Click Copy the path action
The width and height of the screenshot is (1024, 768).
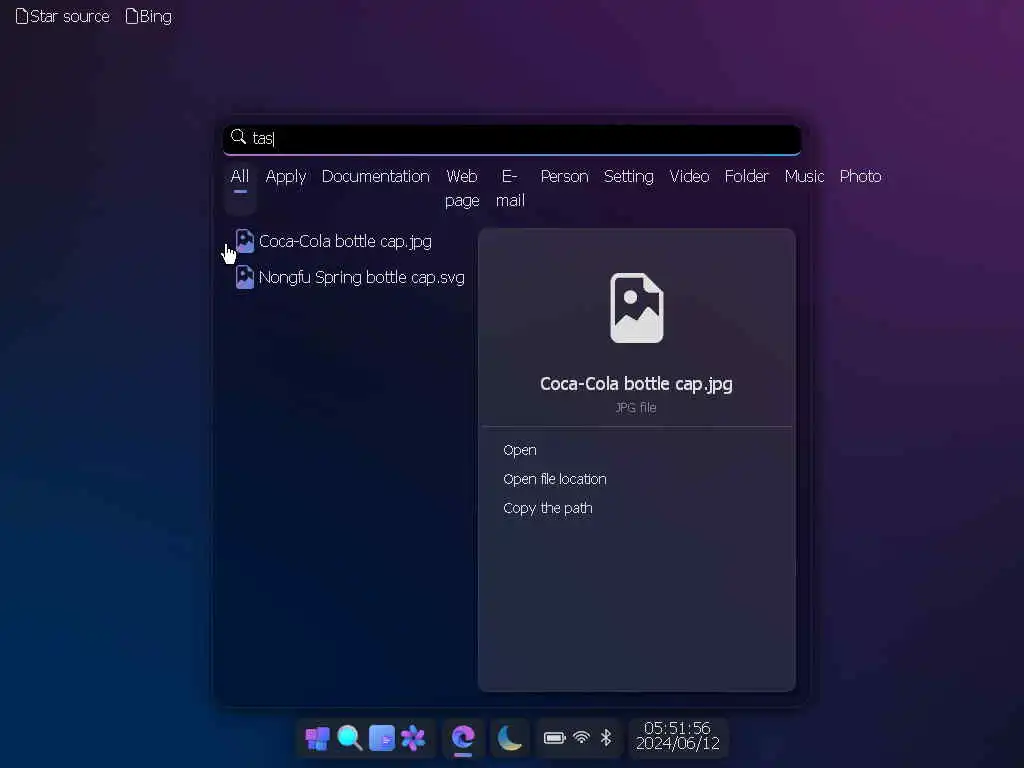click(x=547, y=508)
